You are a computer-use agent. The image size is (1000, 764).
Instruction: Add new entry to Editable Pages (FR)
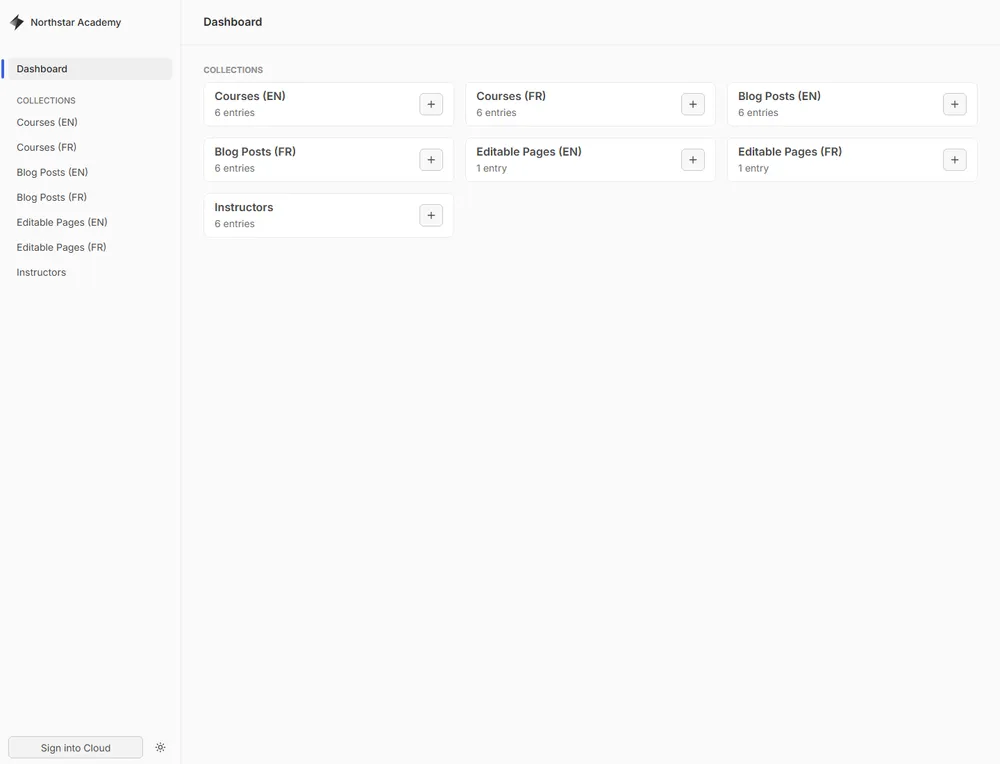[955, 160]
